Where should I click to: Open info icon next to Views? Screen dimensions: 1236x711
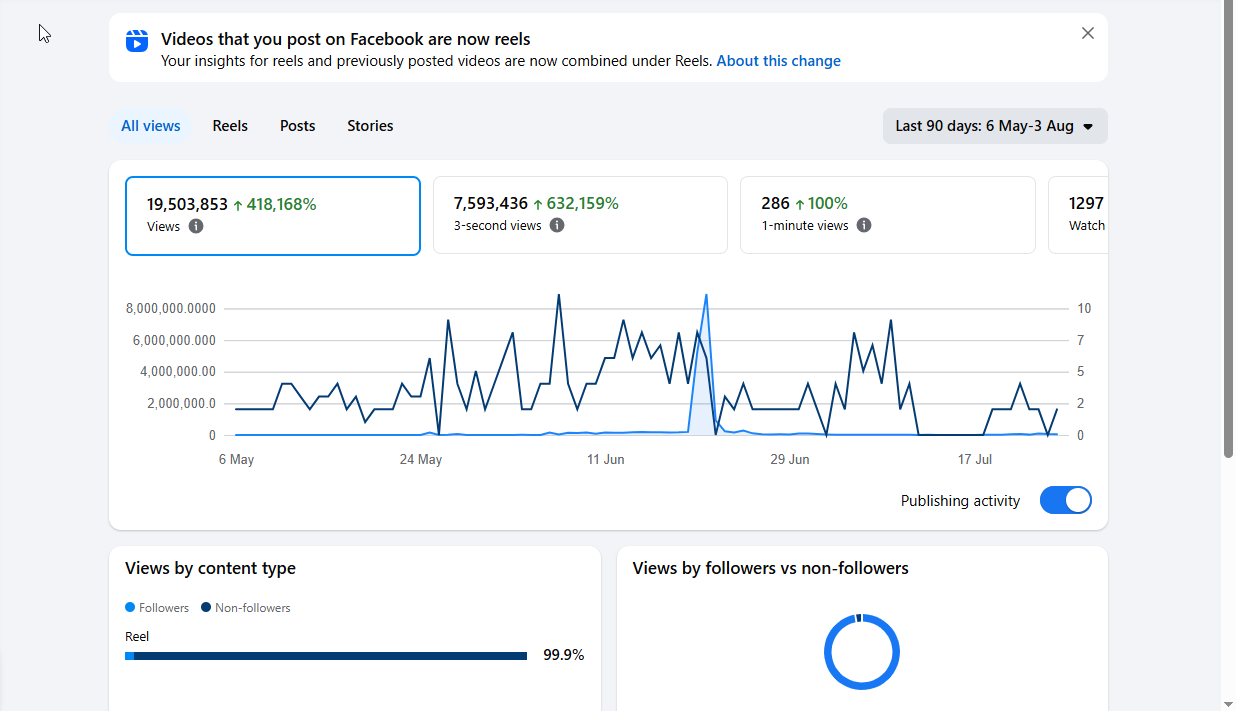click(196, 226)
